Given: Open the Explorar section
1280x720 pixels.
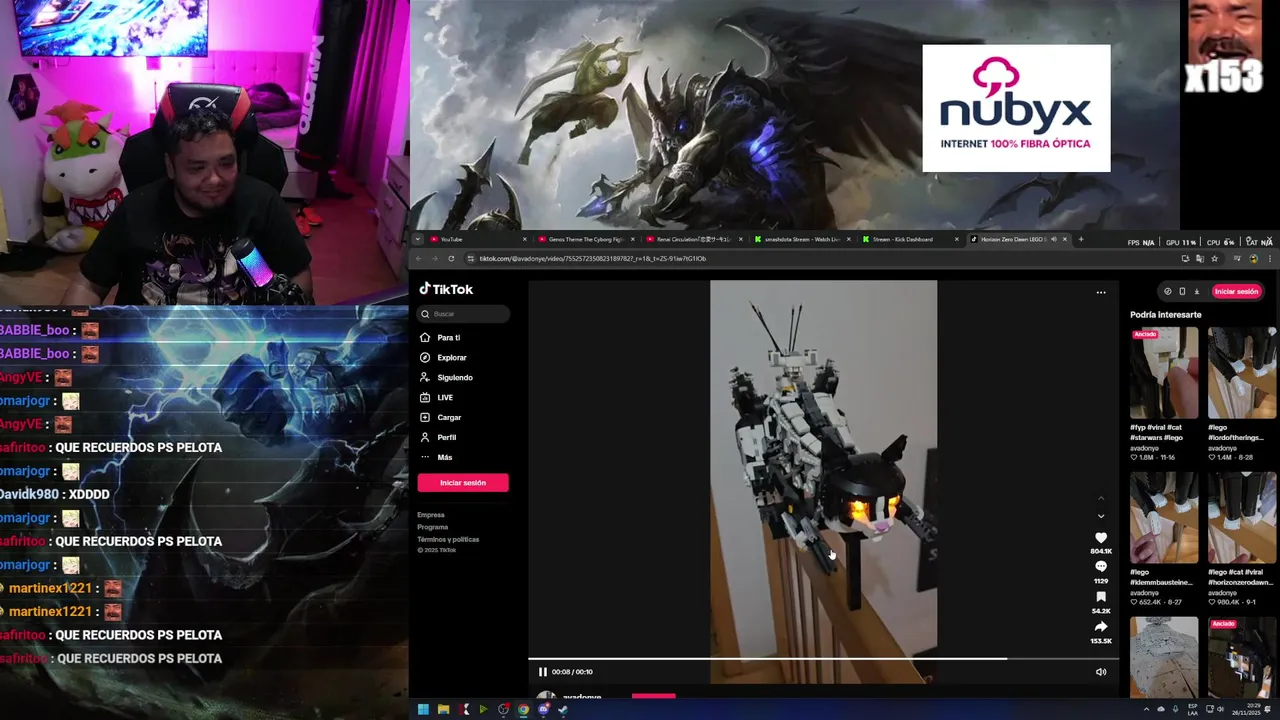Looking at the screenshot, I should click(x=451, y=358).
